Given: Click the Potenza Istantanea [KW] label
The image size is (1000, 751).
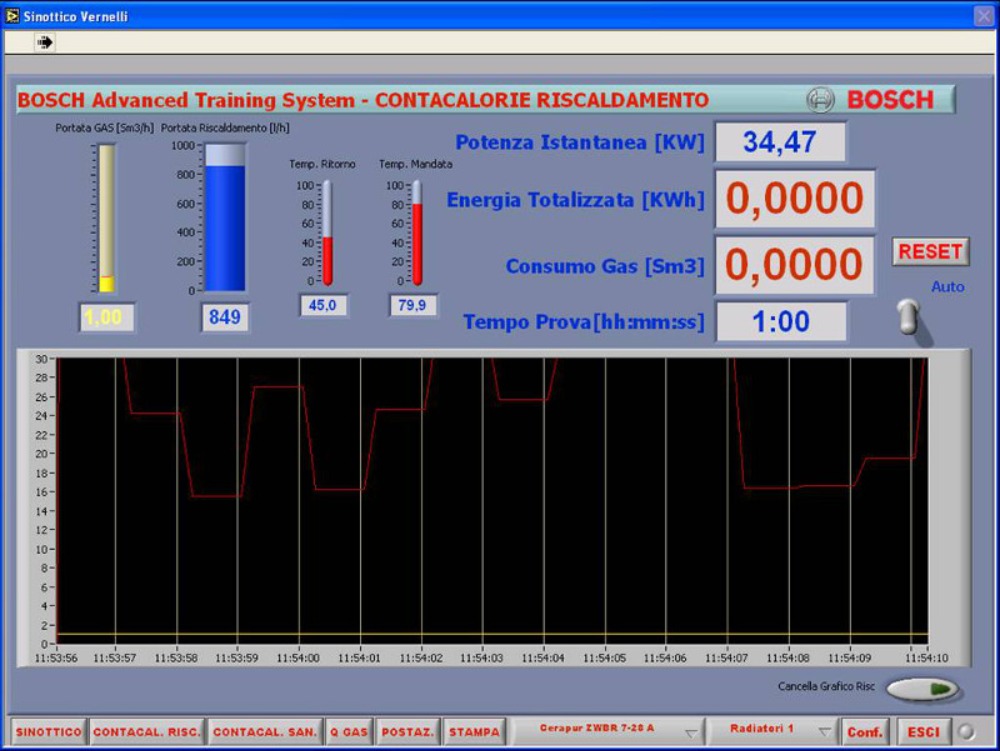Looking at the screenshot, I should click(x=580, y=142).
